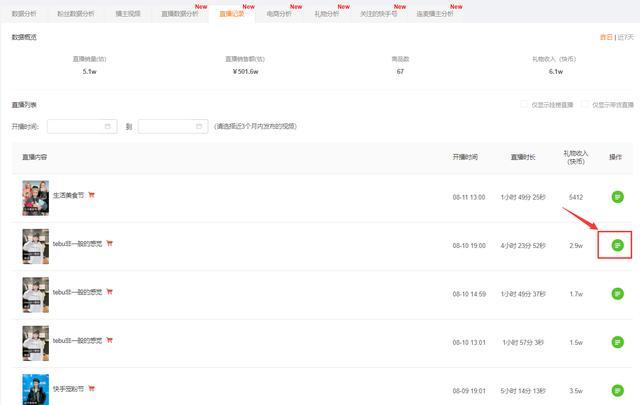Open details icon for the 08-10 14:59 livestream
This screenshot has height=405, width=640.
(617, 294)
